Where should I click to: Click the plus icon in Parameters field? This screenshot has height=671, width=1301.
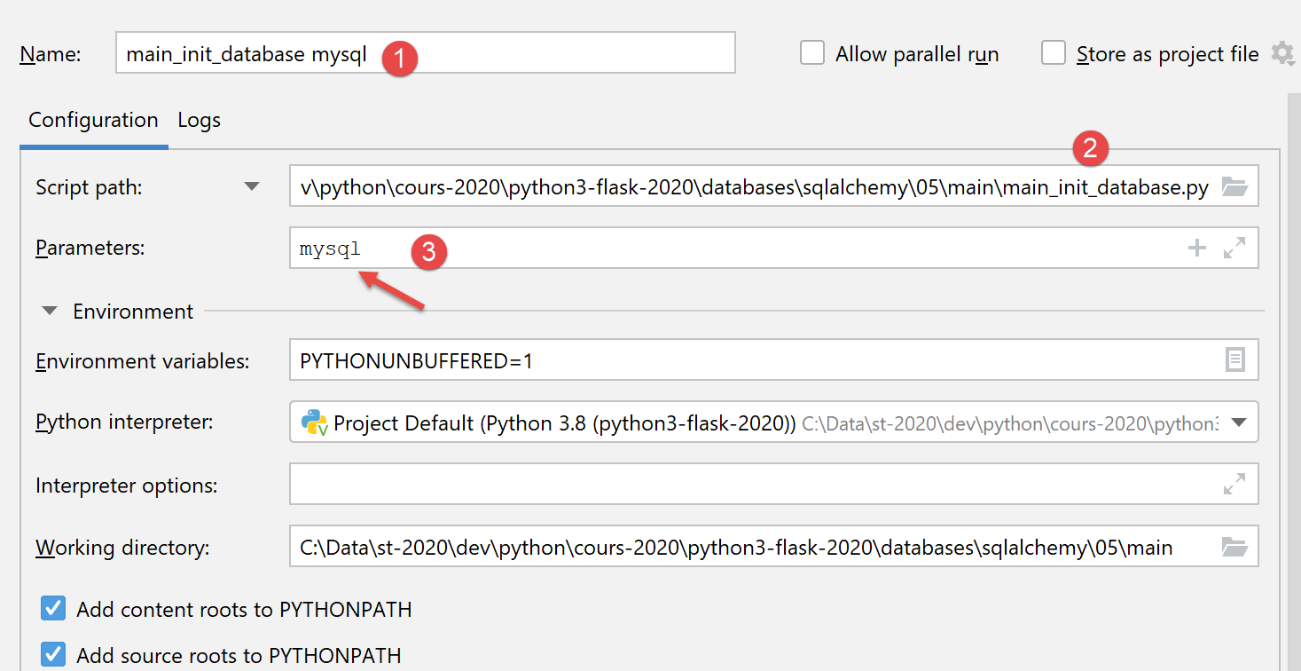(1196, 248)
